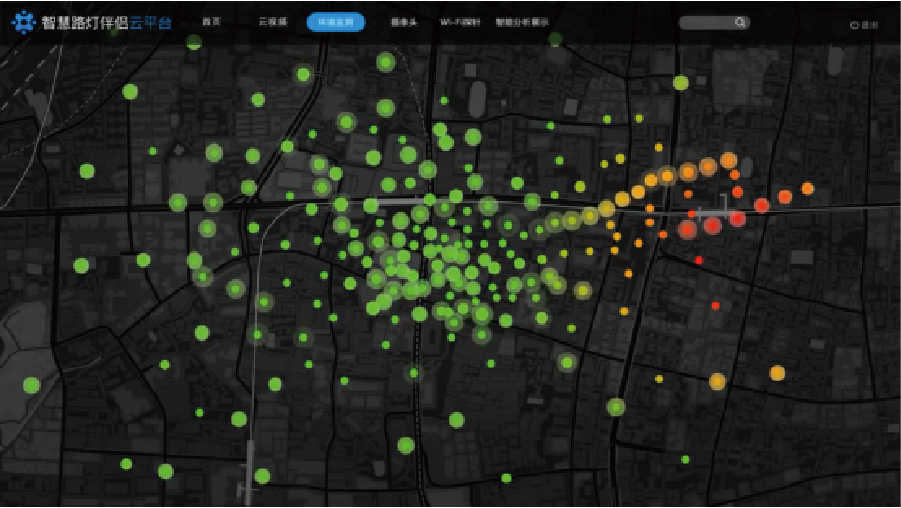The height and width of the screenshot is (508, 901).
Task: Go to the Wi-Fi探针 tab
Action: [459, 22]
